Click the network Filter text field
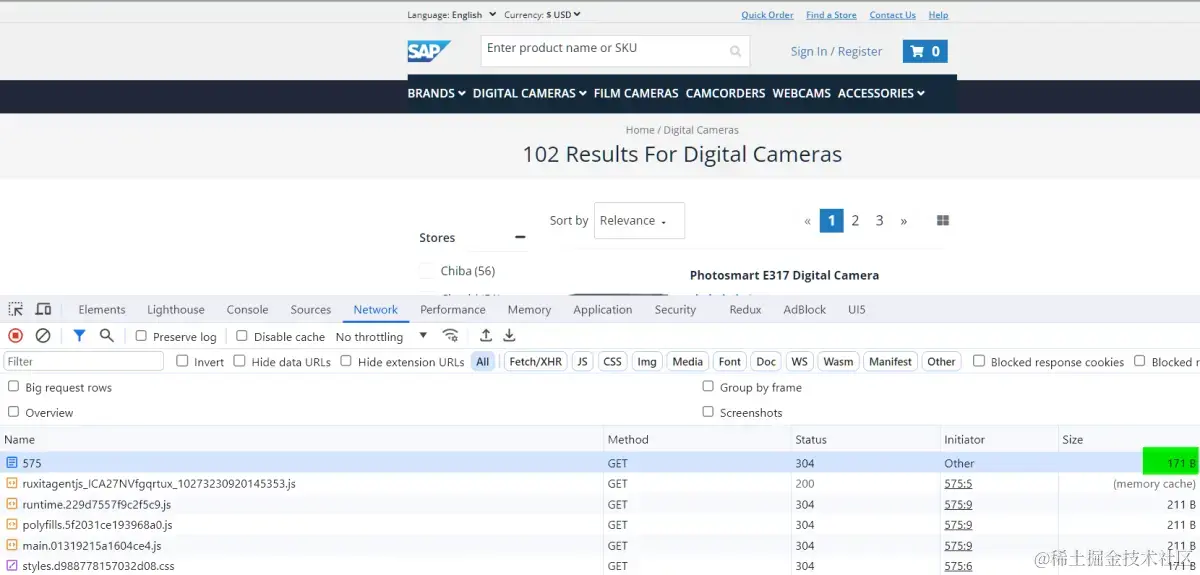Viewport: 1200px width, 575px height. click(x=84, y=361)
